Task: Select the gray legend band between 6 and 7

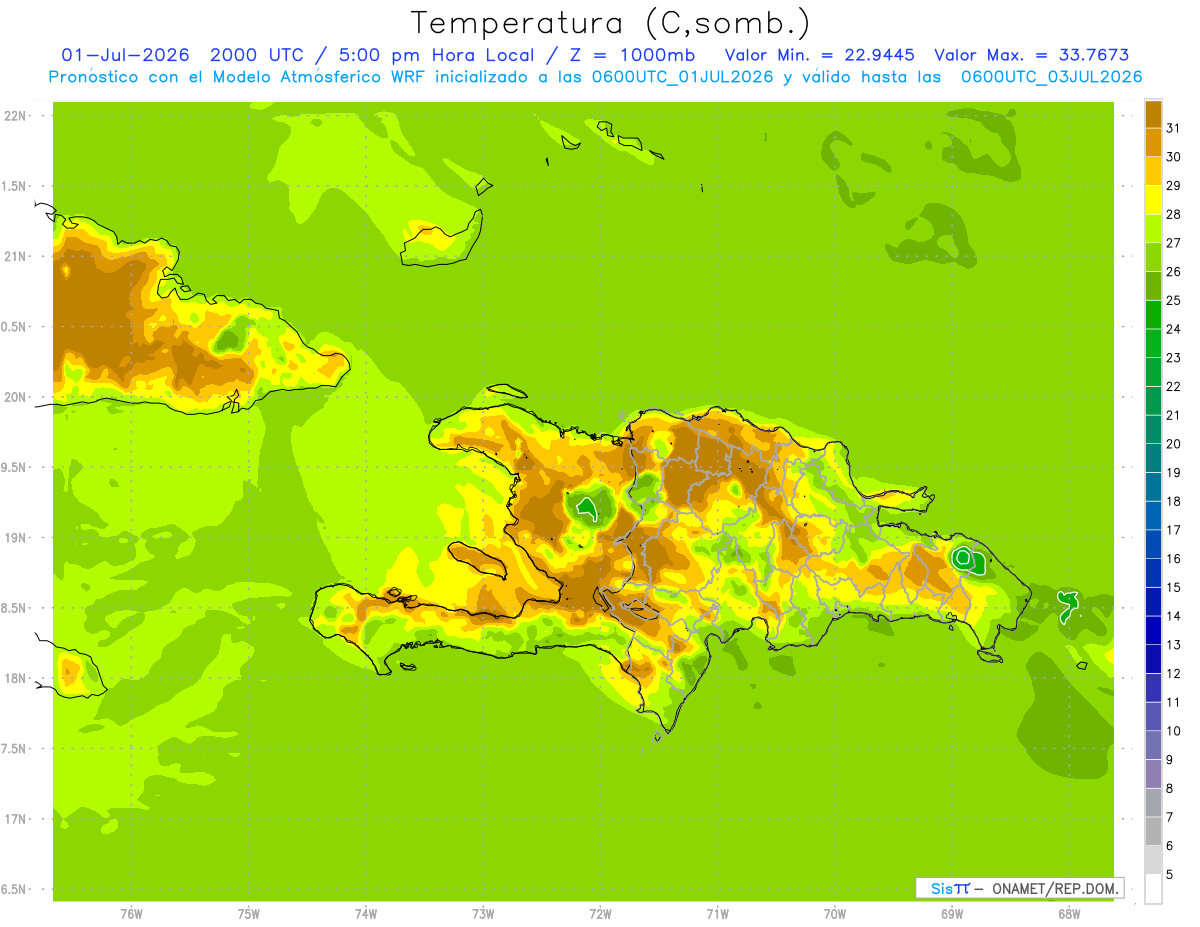Action: point(1153,831)
